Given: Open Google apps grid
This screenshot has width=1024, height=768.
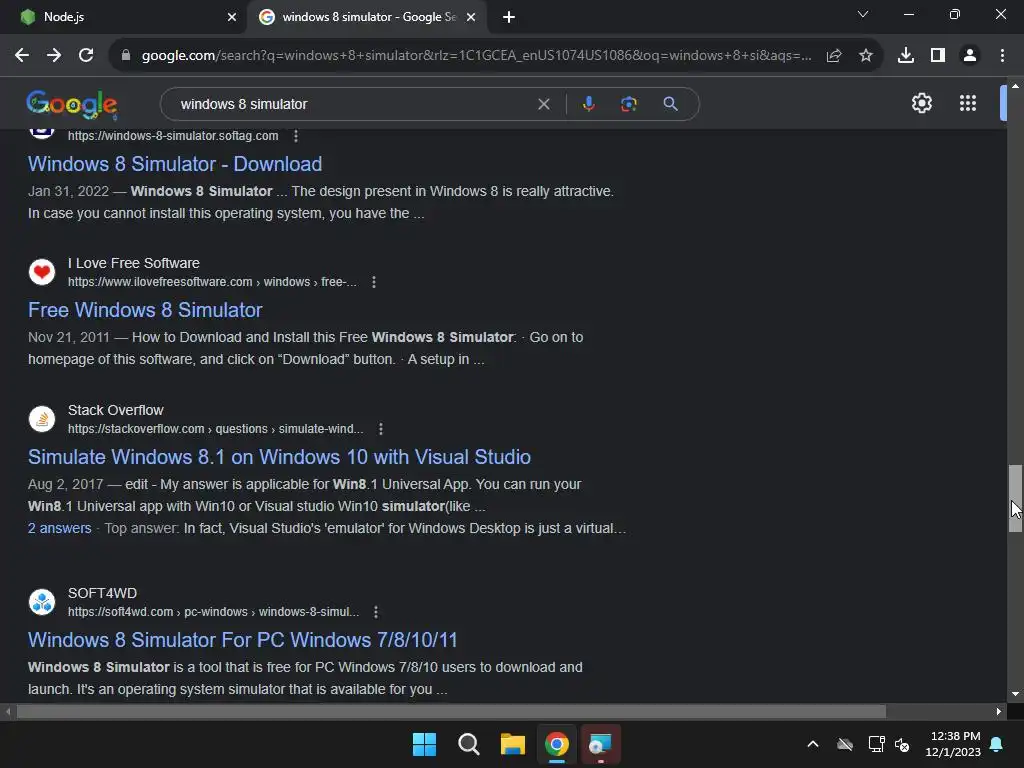Looking at the screenshot, I should click(x=968, y=103).
